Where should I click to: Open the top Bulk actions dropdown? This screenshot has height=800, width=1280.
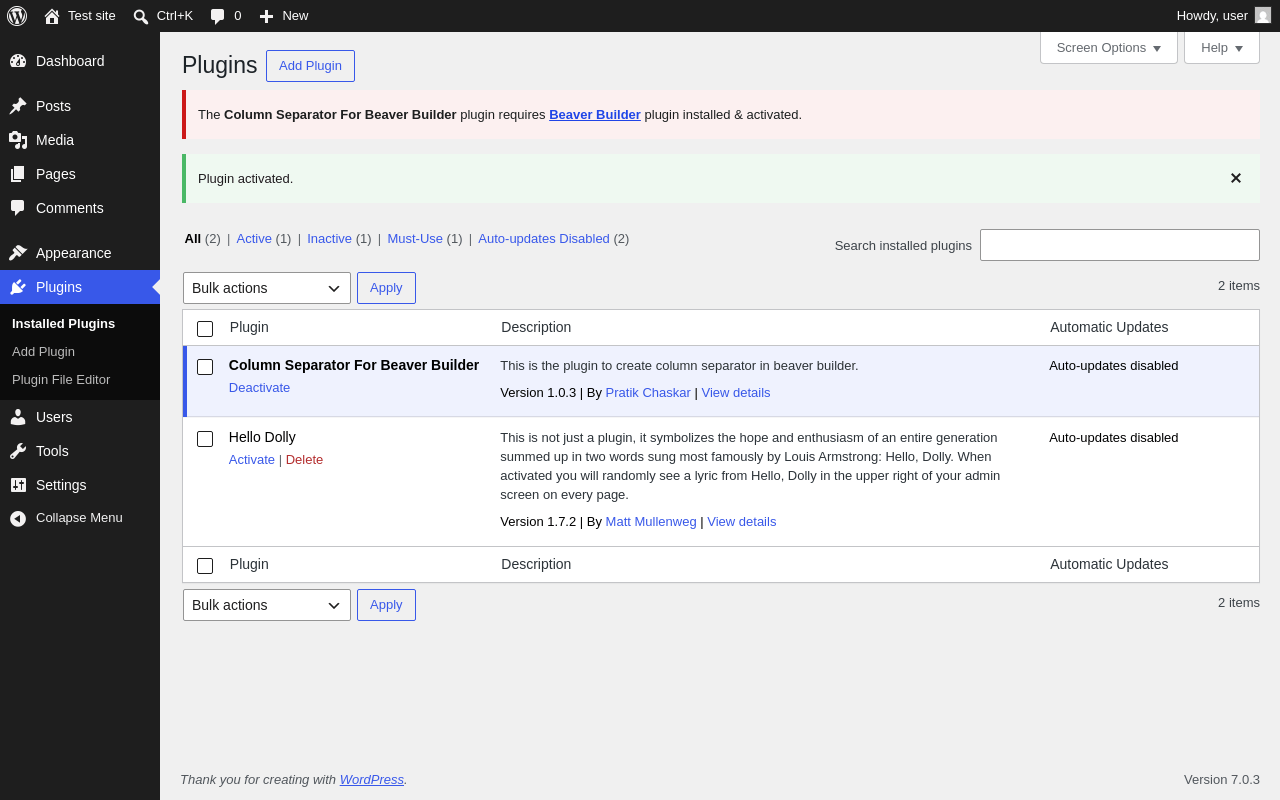tap(267, 288)
